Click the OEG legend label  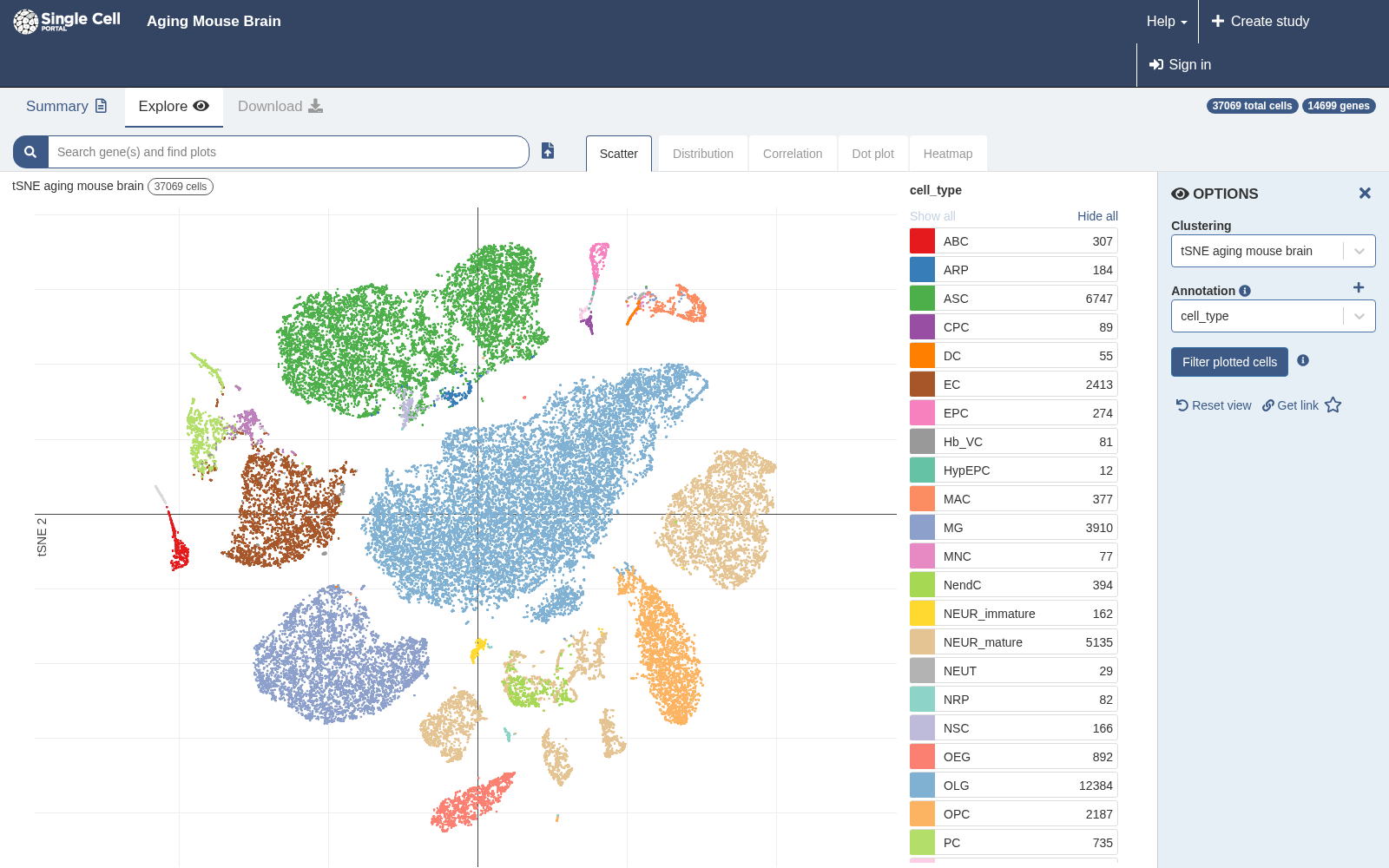pyautogui.click(x=957, y=757)
